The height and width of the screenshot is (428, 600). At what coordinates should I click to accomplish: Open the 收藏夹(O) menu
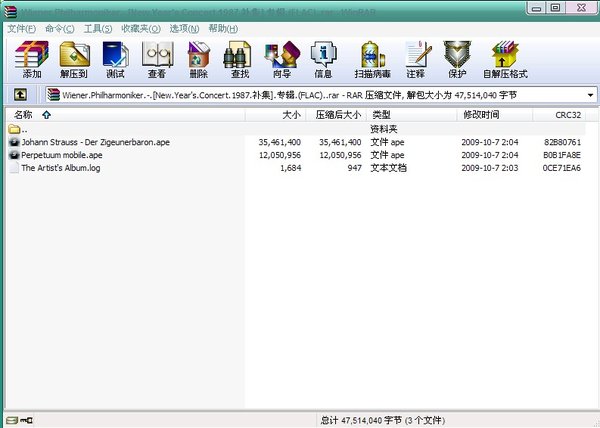141,29
